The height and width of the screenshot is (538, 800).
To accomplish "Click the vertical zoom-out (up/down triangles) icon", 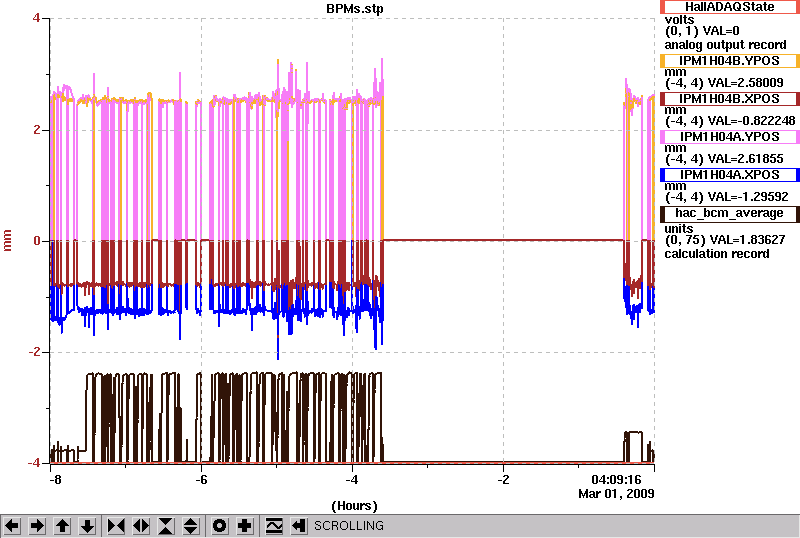I will (x=191, y=526).
